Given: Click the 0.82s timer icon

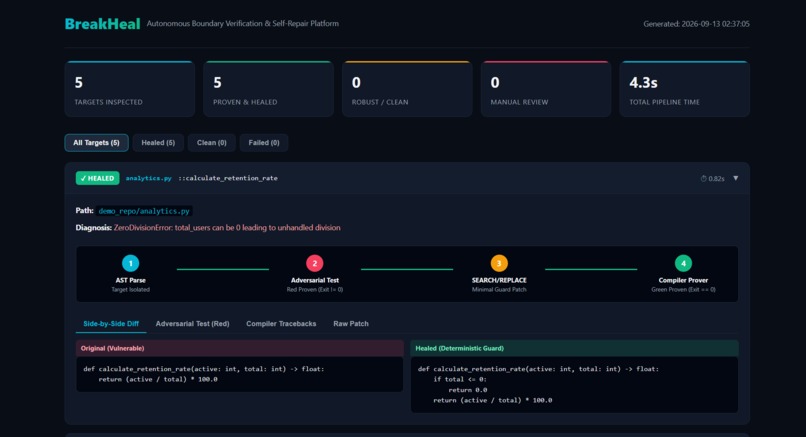Looking at the screenshot, I should pos(703,178).
